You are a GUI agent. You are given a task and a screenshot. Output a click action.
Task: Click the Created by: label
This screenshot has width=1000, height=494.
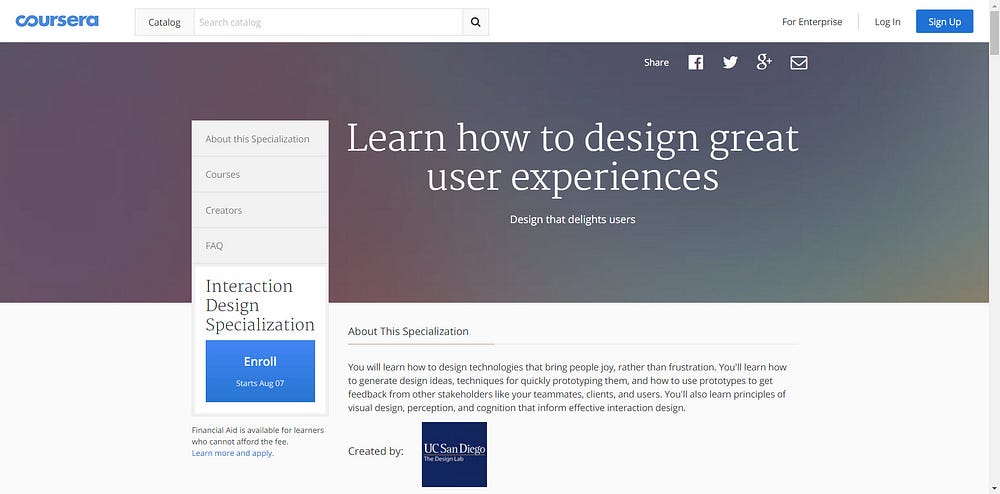[376, 451]
